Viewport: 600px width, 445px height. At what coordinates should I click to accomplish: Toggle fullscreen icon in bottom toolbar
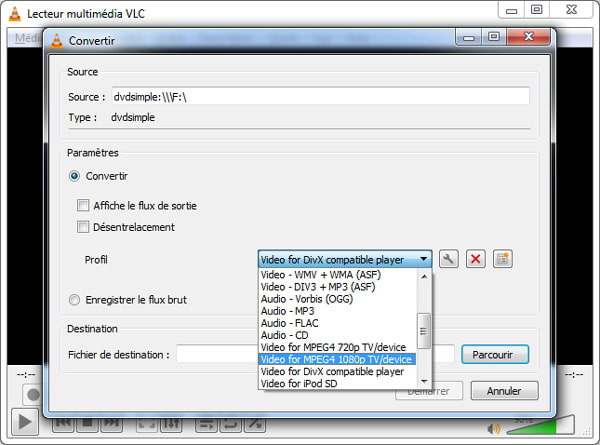[146, 422]
